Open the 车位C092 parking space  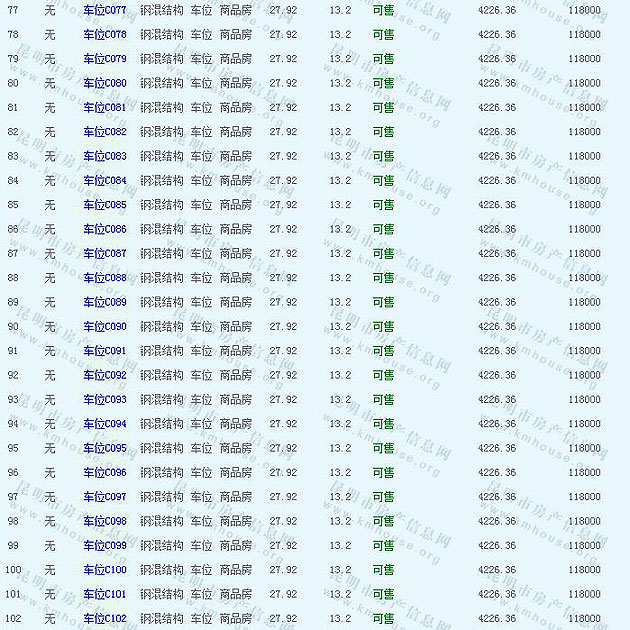click(105, 375)
